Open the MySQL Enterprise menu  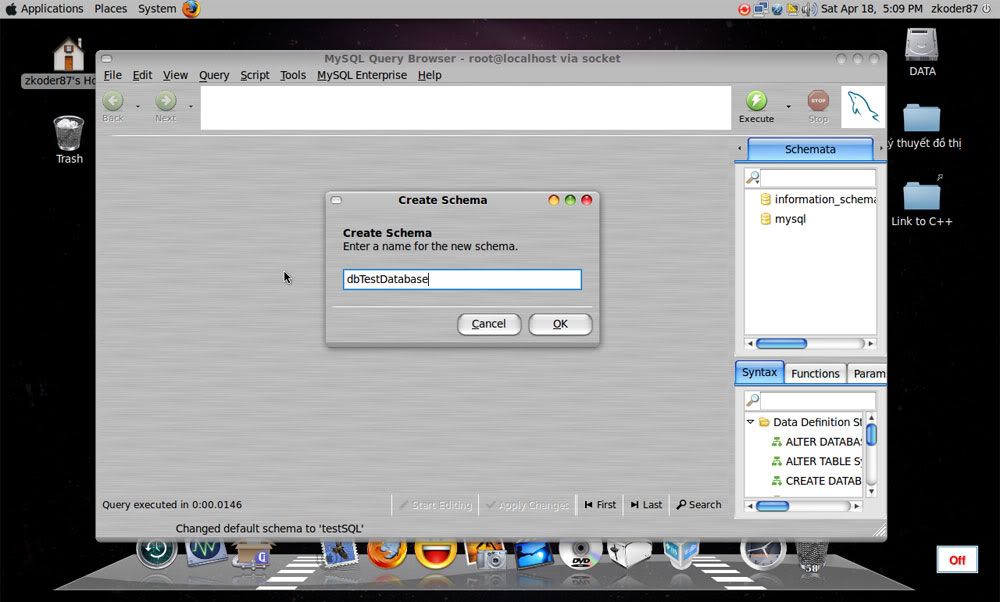coord(362,75)
